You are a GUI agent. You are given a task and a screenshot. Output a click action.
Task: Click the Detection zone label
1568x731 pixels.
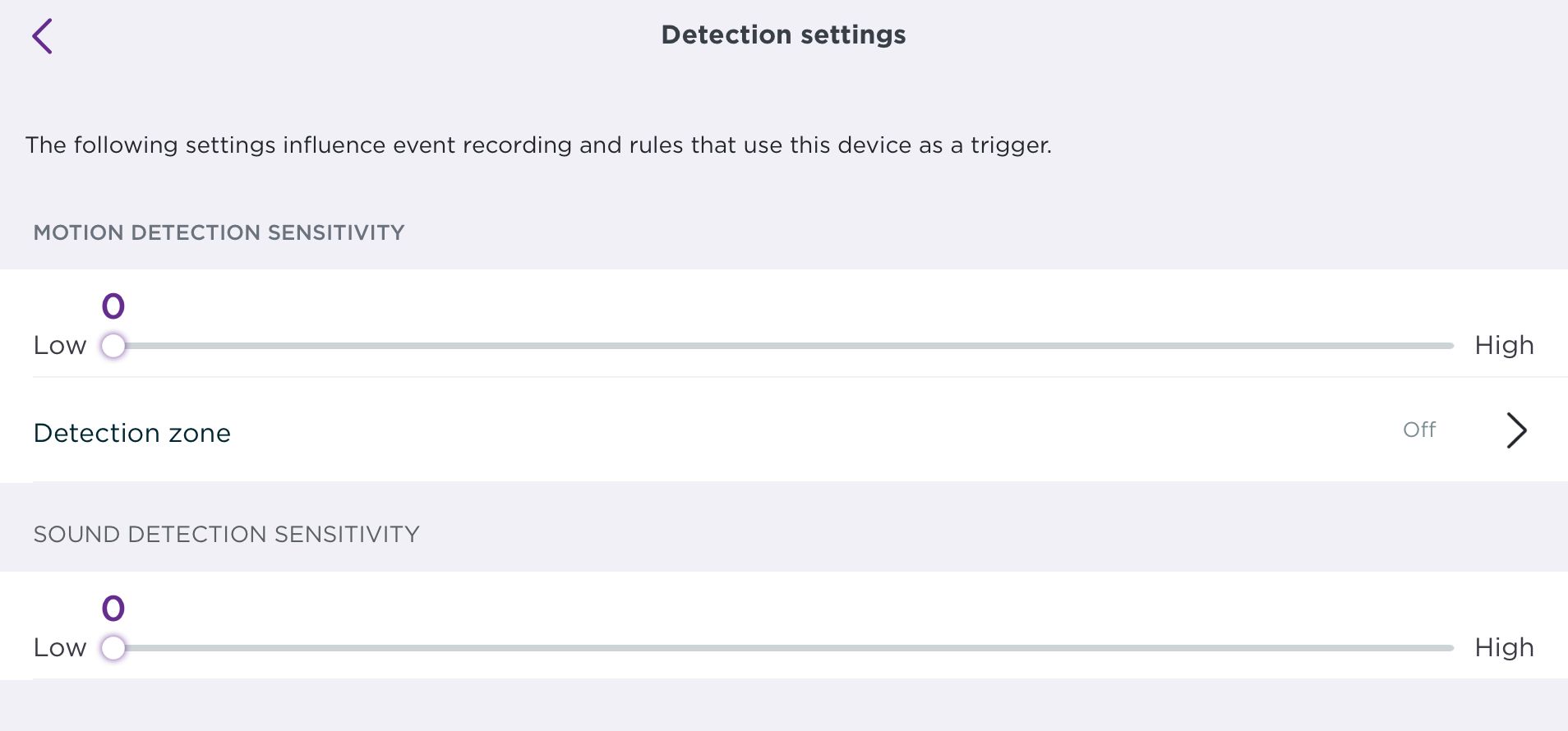coord(131,433)
